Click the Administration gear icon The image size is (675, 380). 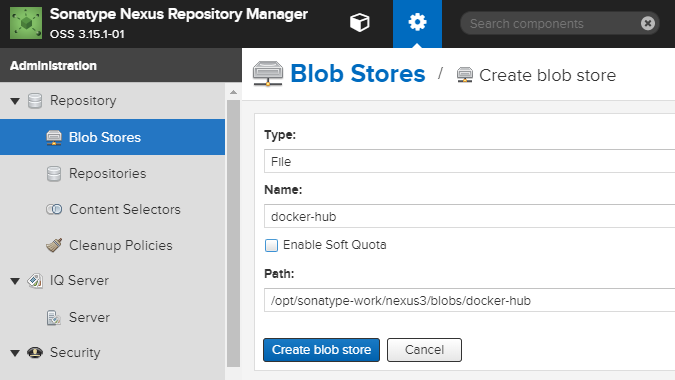pyautogui.click(x=417, y=22)
